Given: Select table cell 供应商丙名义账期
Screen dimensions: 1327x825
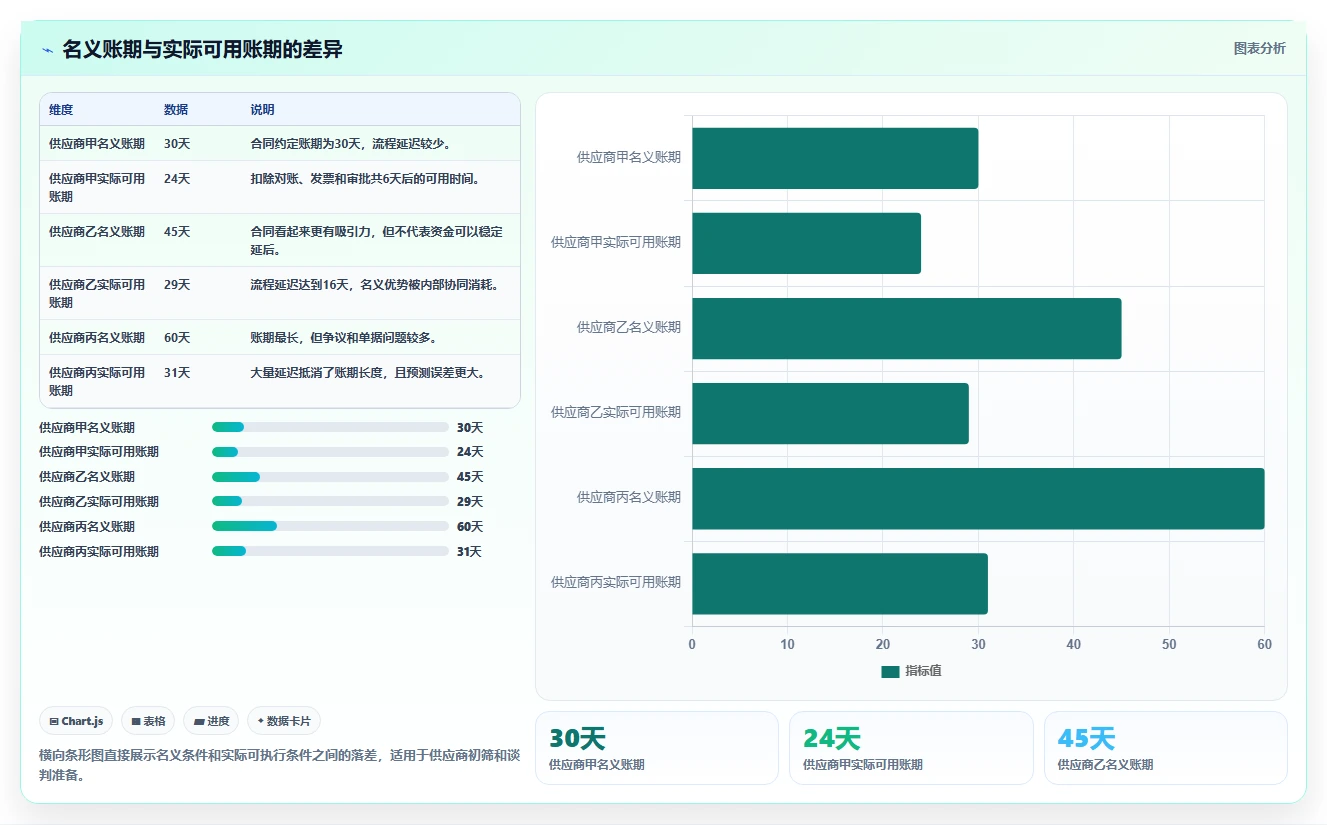Looking at the screenshot, I should [x=97, y=338].
